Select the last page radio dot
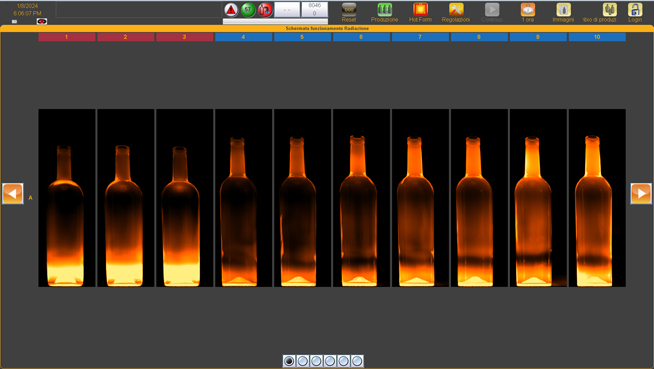The image size is (654, 369). (357, 361)
